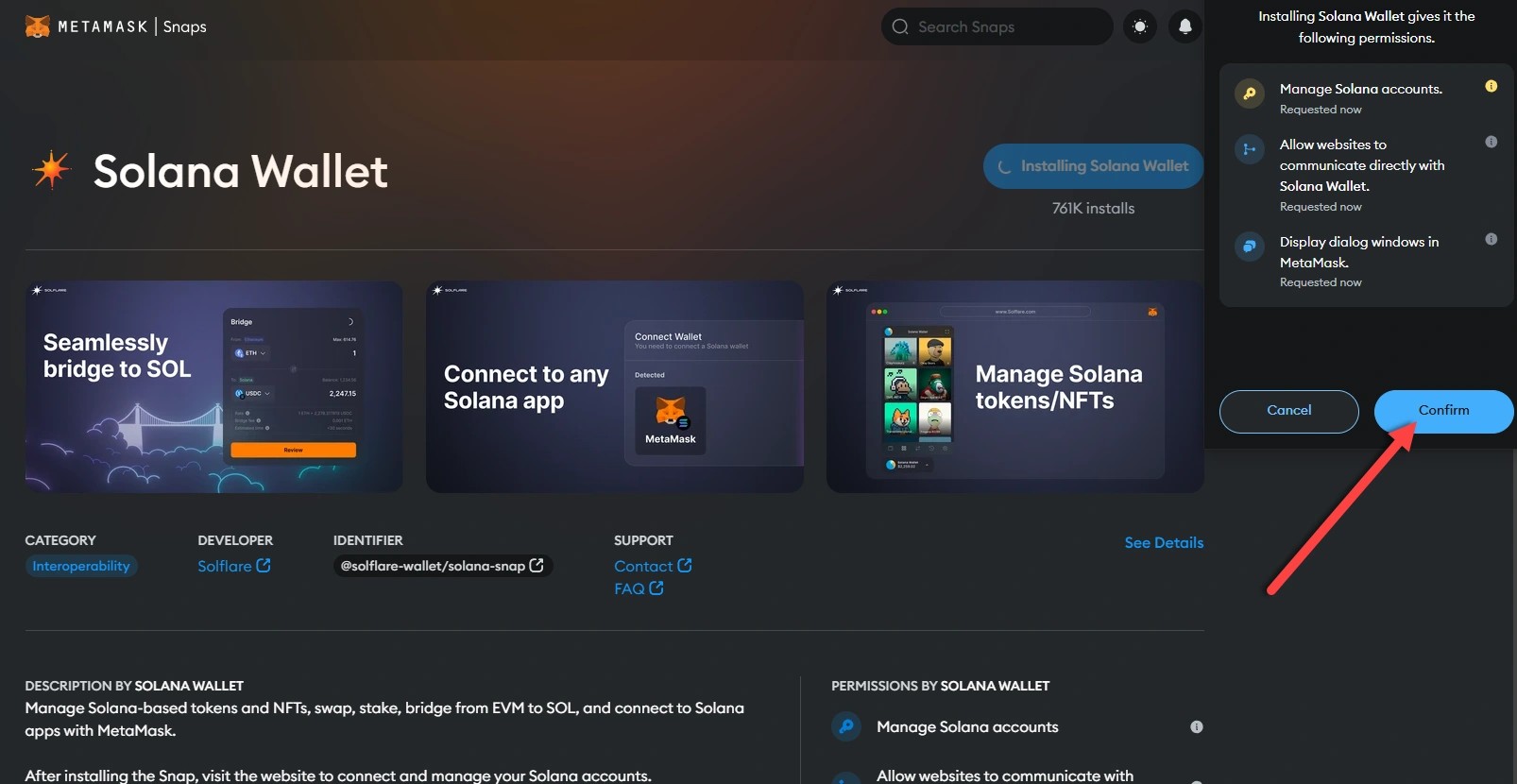Open the notifications bell
1517x784 pixels.
(1185, 26)
